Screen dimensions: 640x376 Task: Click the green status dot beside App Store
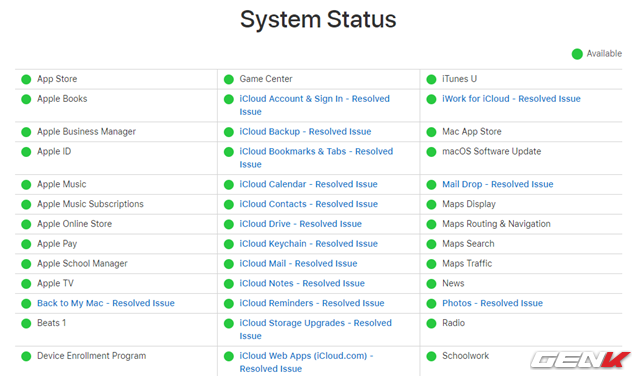pyautogui.click(x=26, y=79)
